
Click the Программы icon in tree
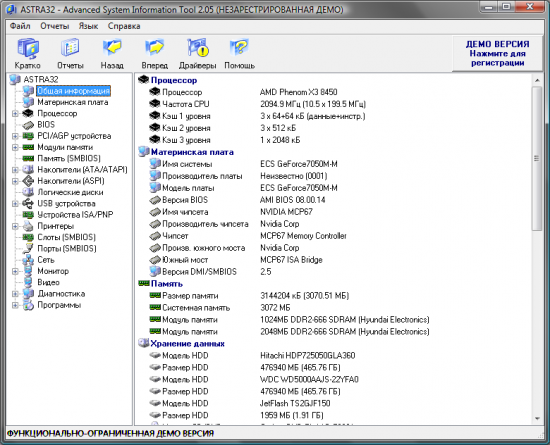tap(28, 305)
